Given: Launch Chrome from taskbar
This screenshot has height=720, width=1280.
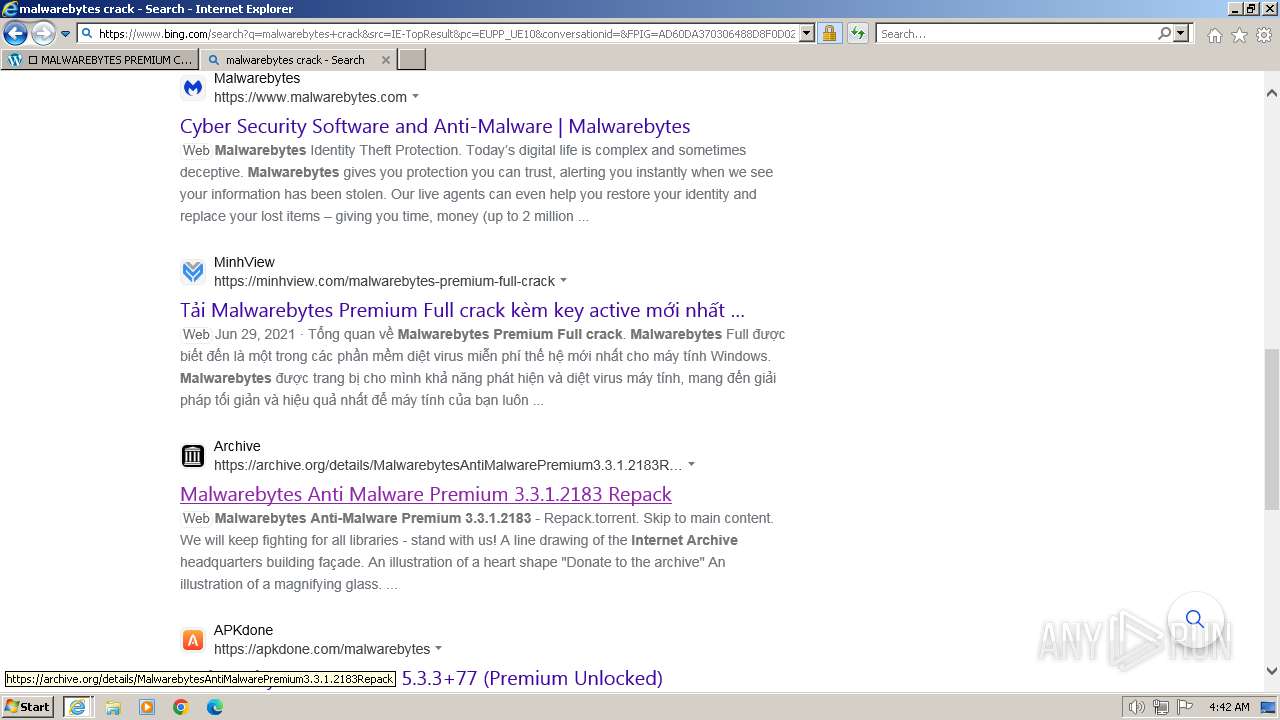Looking at the screenshot, I should click(181, 707).
